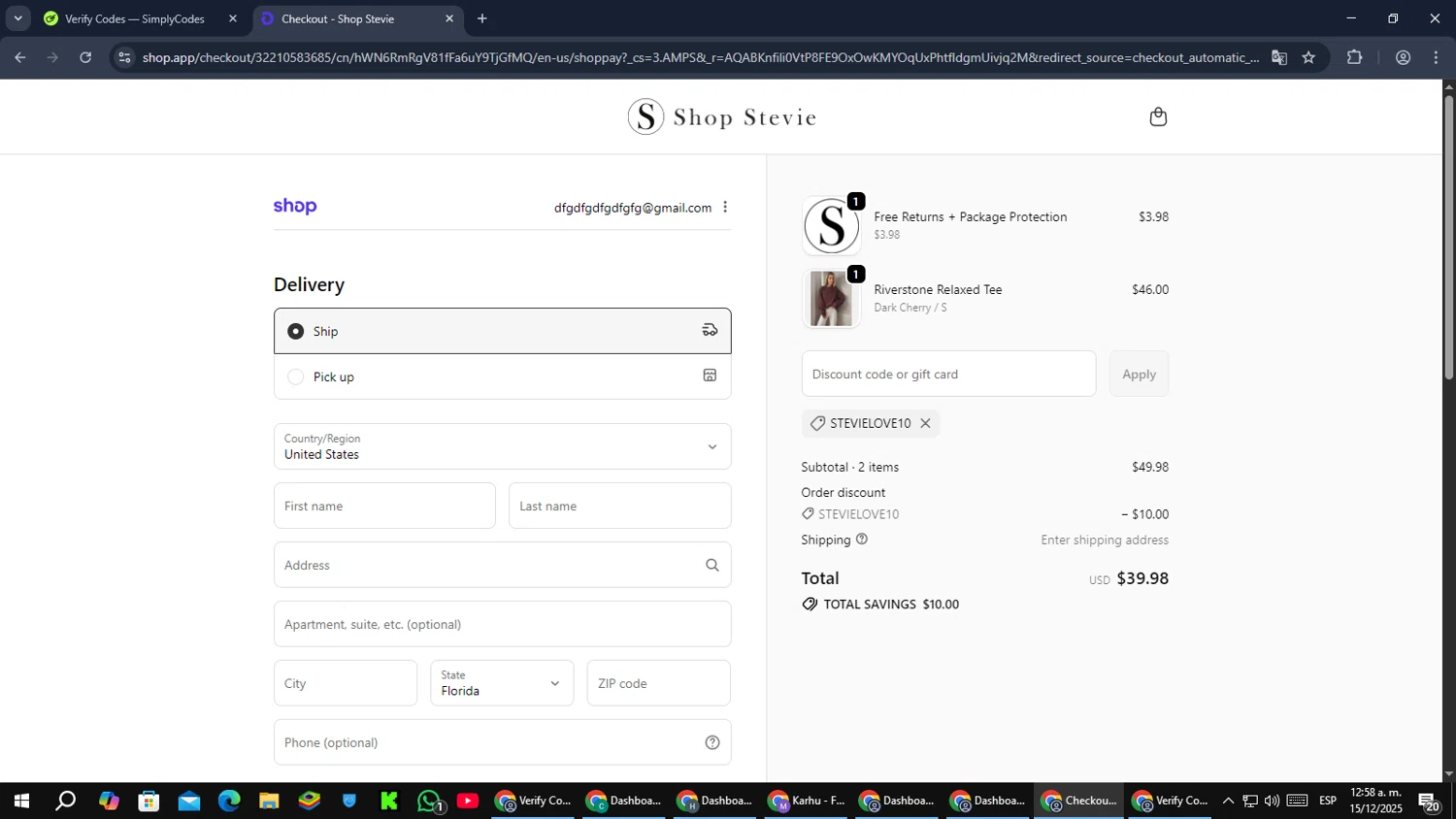
Task: Focus the First name field
Action: [384, 506]
